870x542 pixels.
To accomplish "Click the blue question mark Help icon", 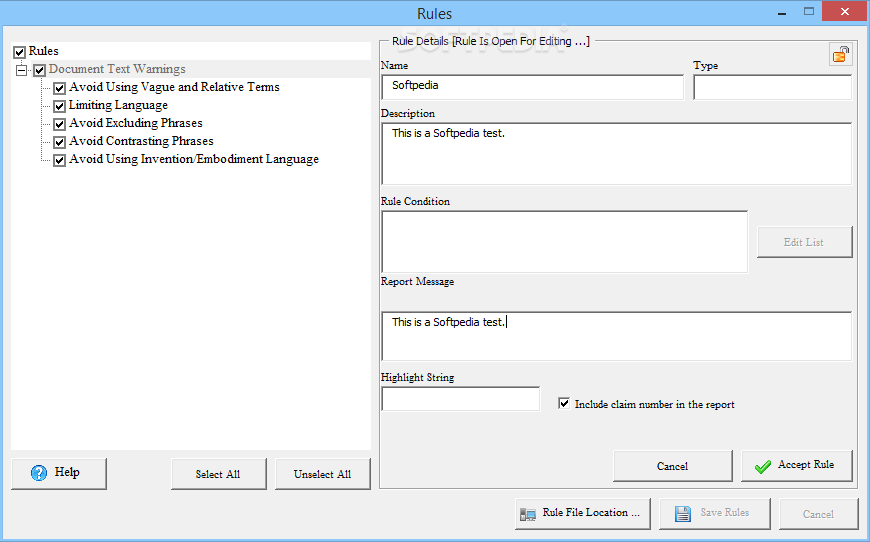I will 39,473.
